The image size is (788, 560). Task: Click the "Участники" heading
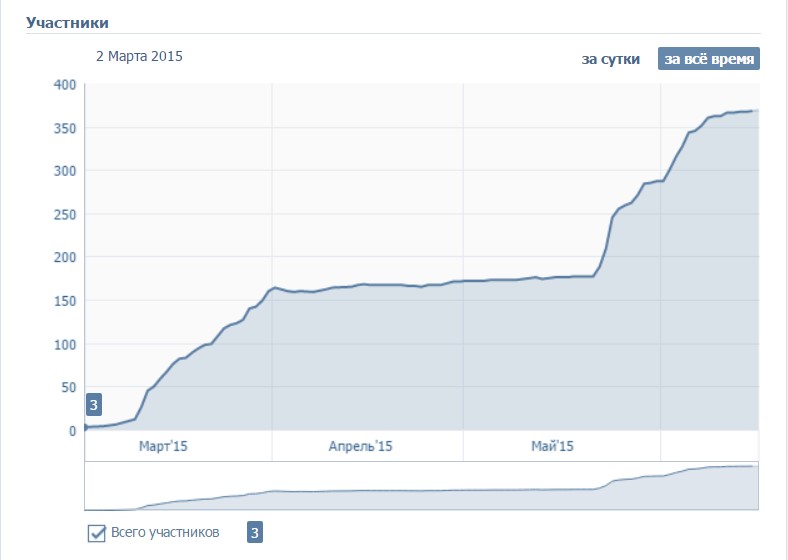pyautogui.click(x=67, y=23)
